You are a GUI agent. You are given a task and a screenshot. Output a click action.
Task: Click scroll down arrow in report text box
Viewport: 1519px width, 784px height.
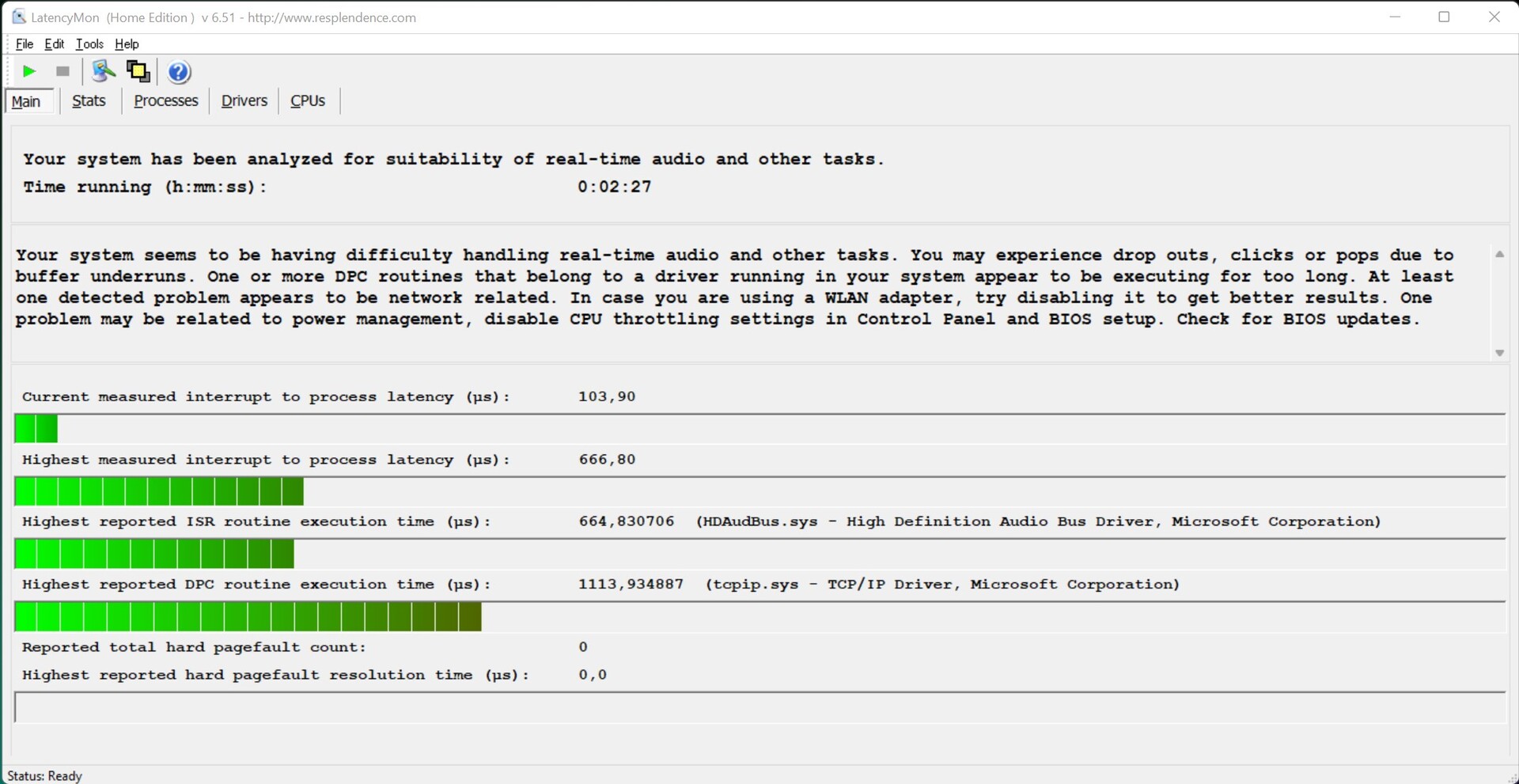pyautogui.click(x=1499, y=353)
